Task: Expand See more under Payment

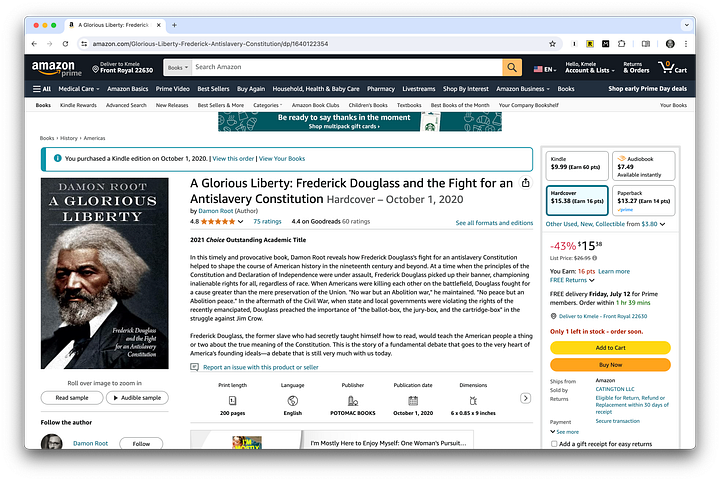Action: click(564, 432)
